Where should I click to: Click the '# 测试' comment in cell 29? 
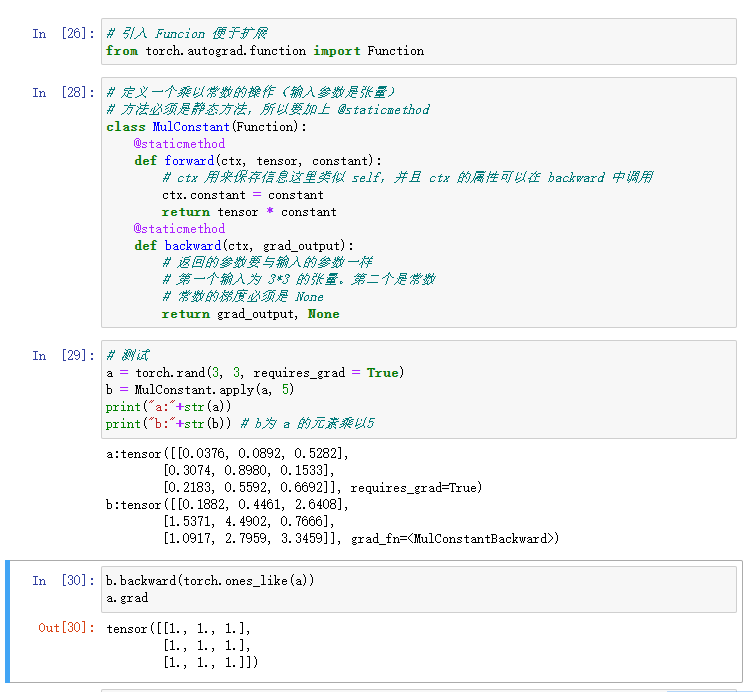128,355
